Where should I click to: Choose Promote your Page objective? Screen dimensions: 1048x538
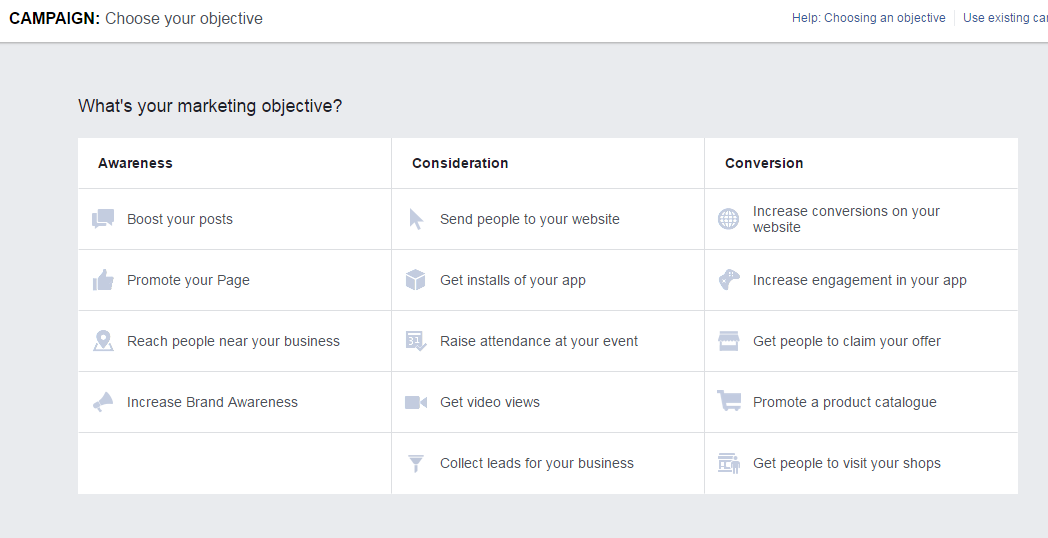(x=235, y=280)
